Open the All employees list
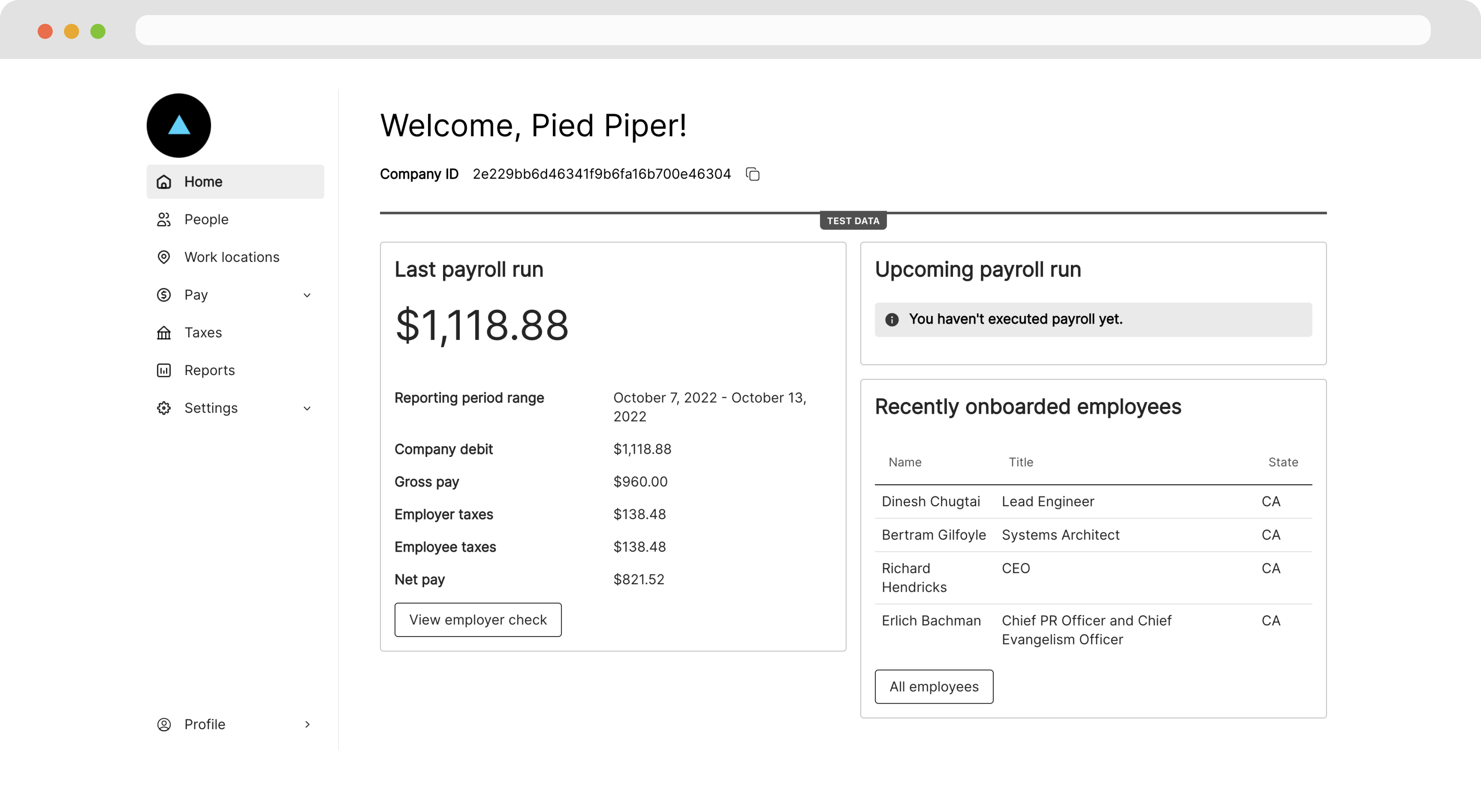The width and height of the screenshot is (1481, 812). (x=934, y=686)
